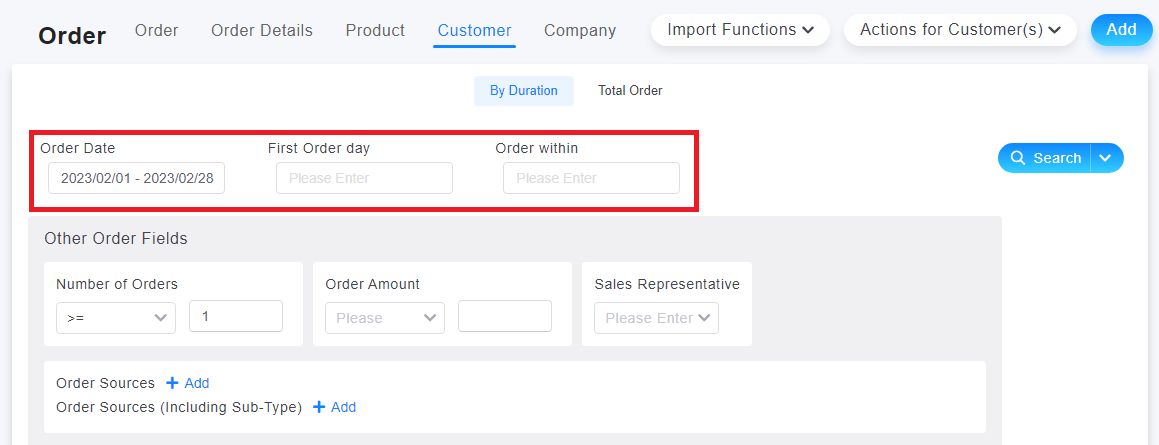Click the plus icon beside Order Sources
1159x445 pixels.
(172, 383)
